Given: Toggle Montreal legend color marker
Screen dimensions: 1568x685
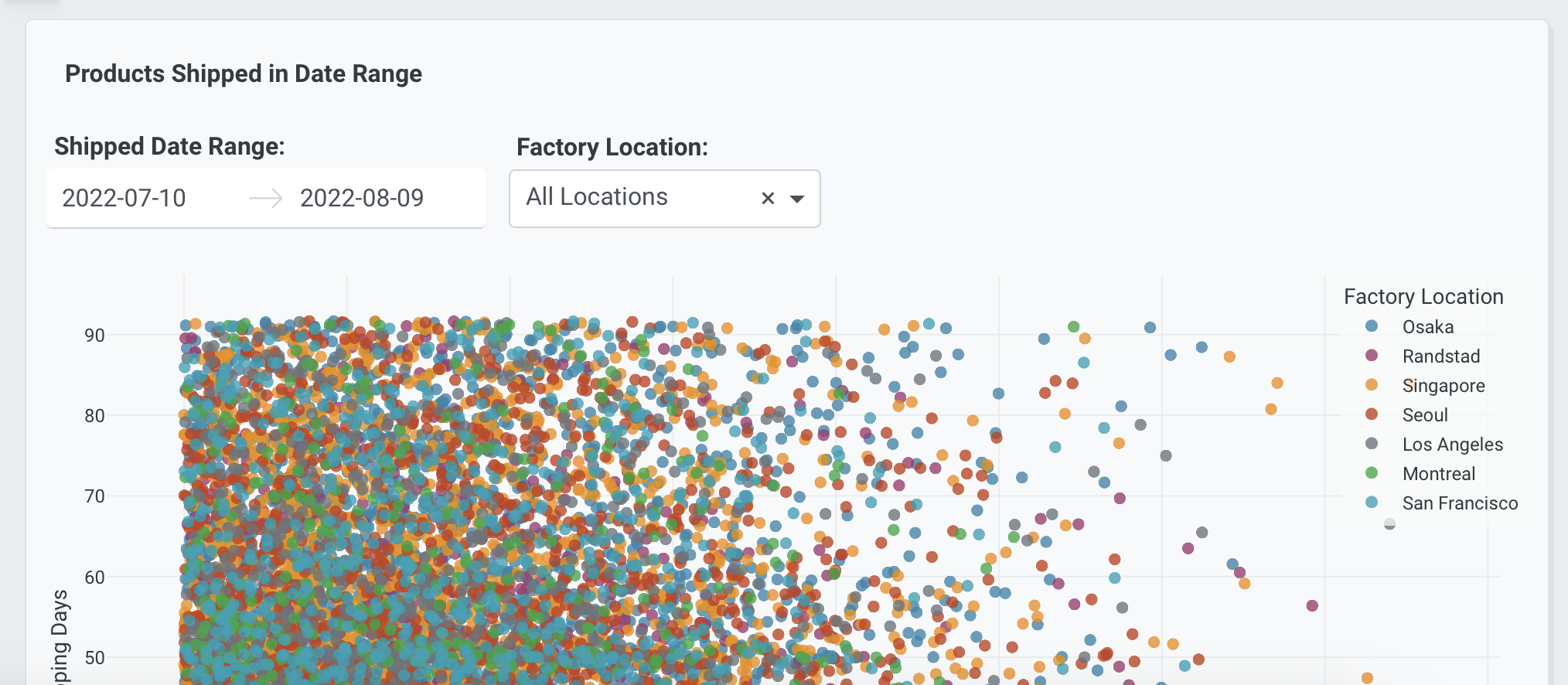Looking at the screenshot, I should [x=1372, y=473].
